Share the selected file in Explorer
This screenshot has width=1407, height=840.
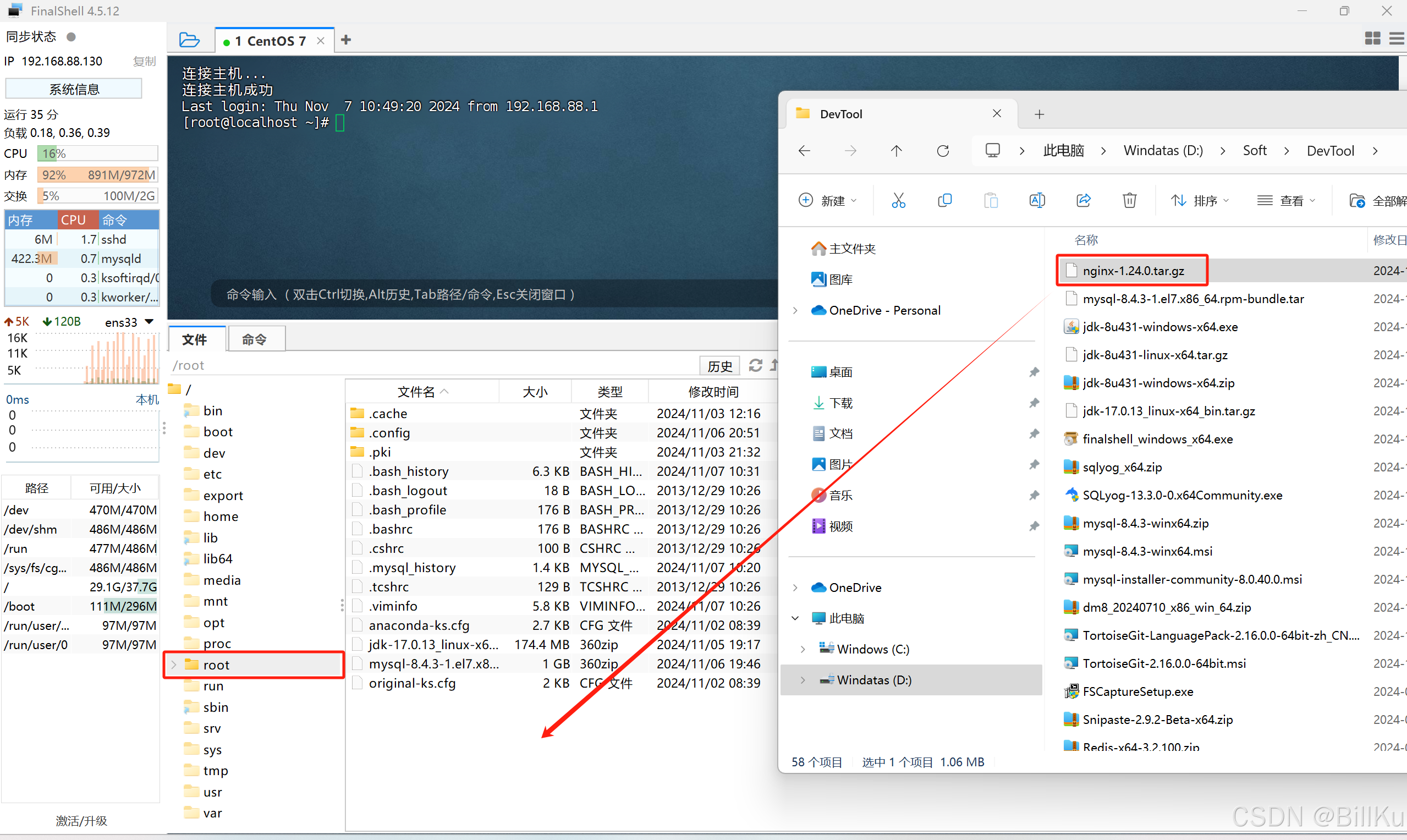[1083, 200]
